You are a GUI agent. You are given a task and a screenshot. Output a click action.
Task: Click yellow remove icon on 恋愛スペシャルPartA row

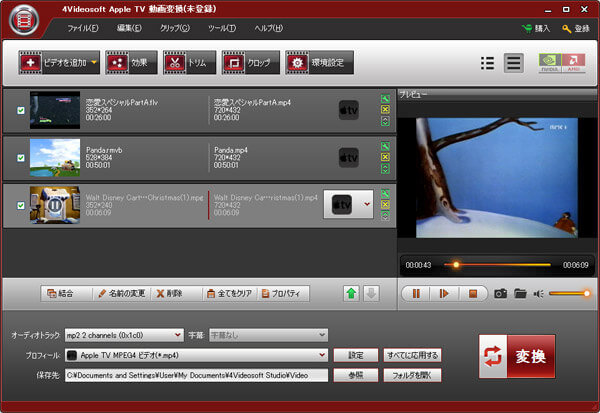[x=385, y=110]
